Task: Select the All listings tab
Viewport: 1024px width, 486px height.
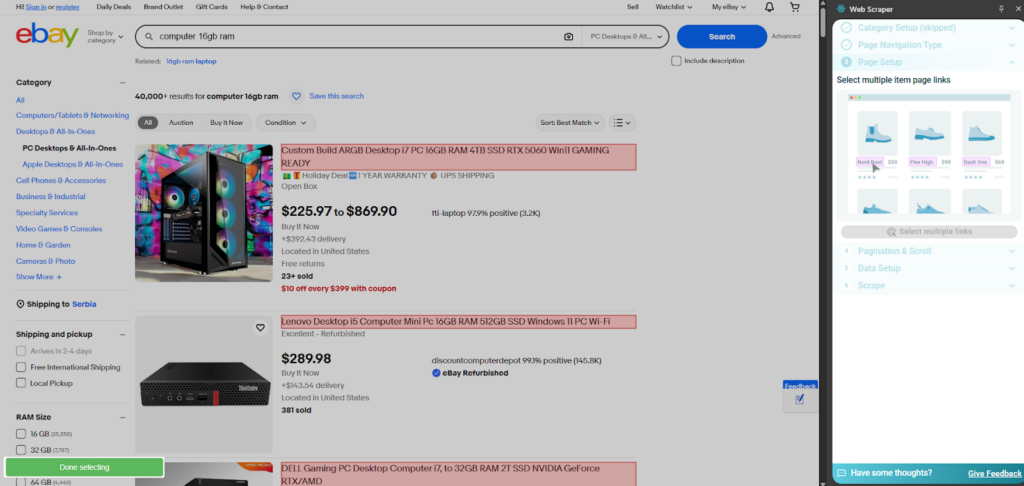Action: point(148,123)
